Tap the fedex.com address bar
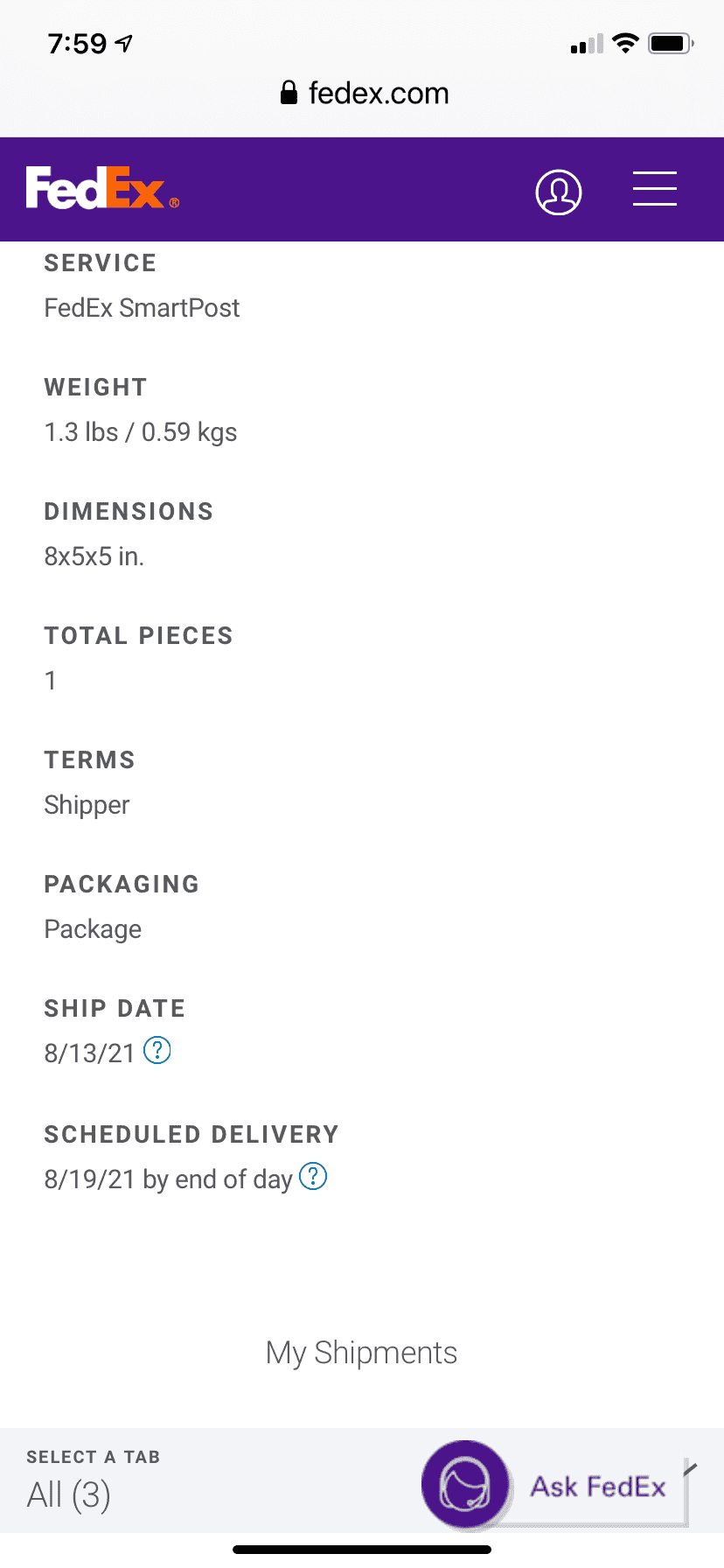This screenshot has height=1568, width=724. pyautogui.click(x=362, y=93)
